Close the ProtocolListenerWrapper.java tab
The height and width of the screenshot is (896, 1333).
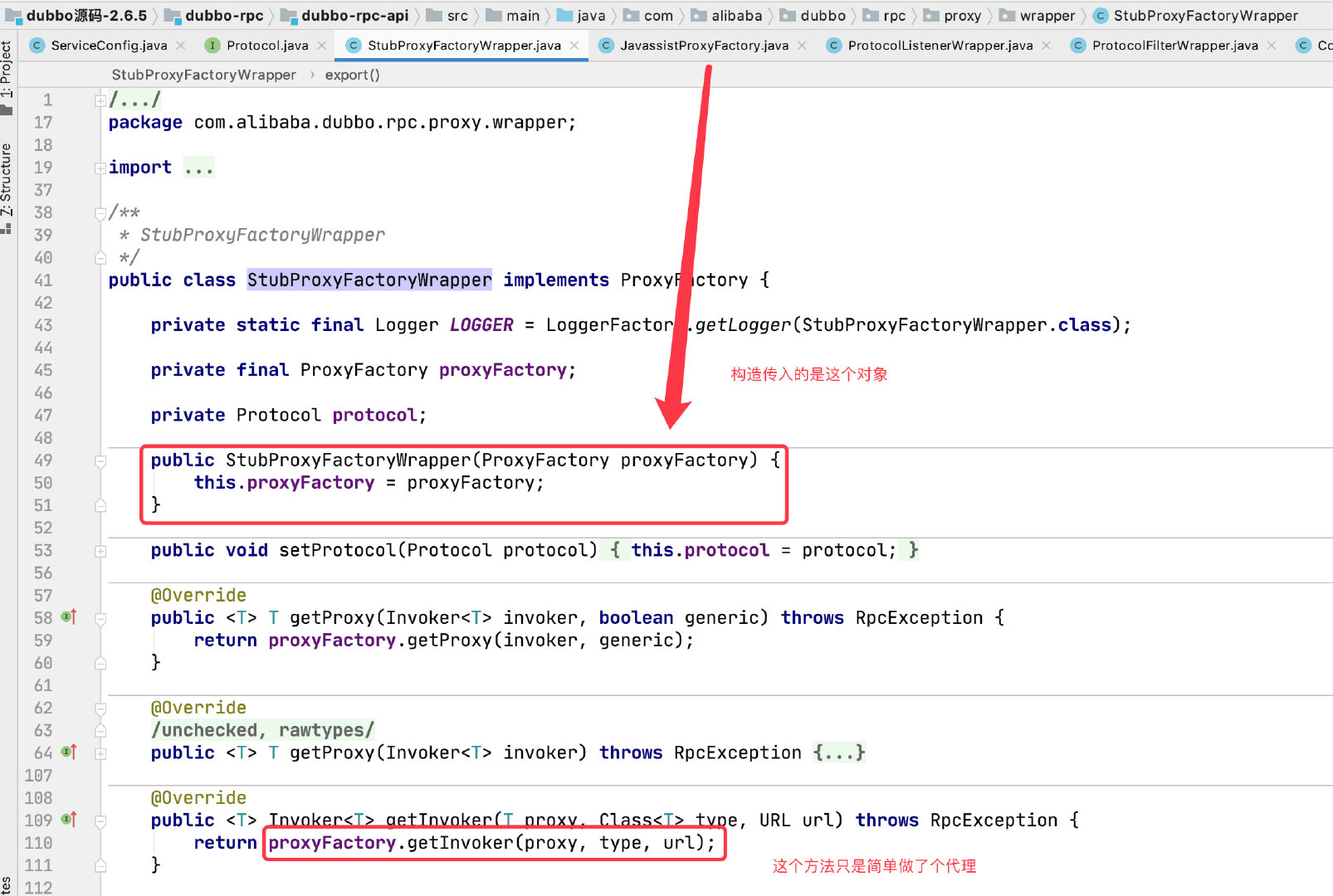1047,46
